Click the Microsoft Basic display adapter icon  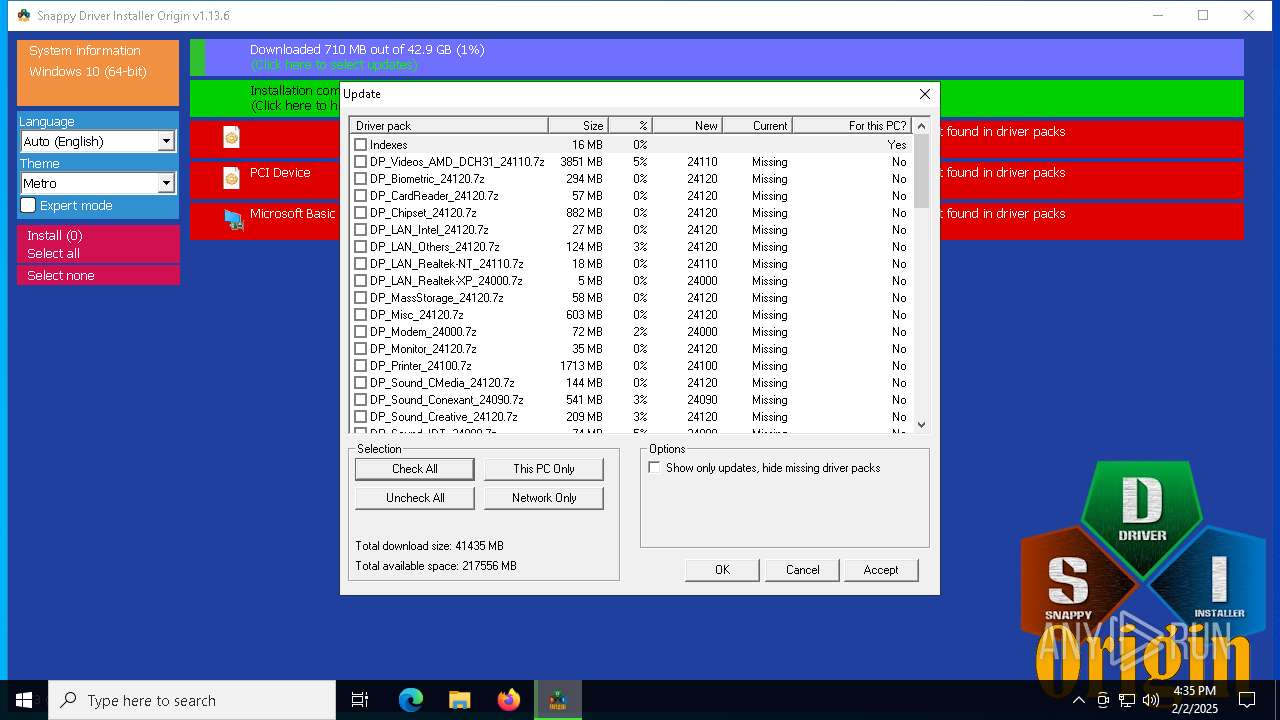coord(234,220)
